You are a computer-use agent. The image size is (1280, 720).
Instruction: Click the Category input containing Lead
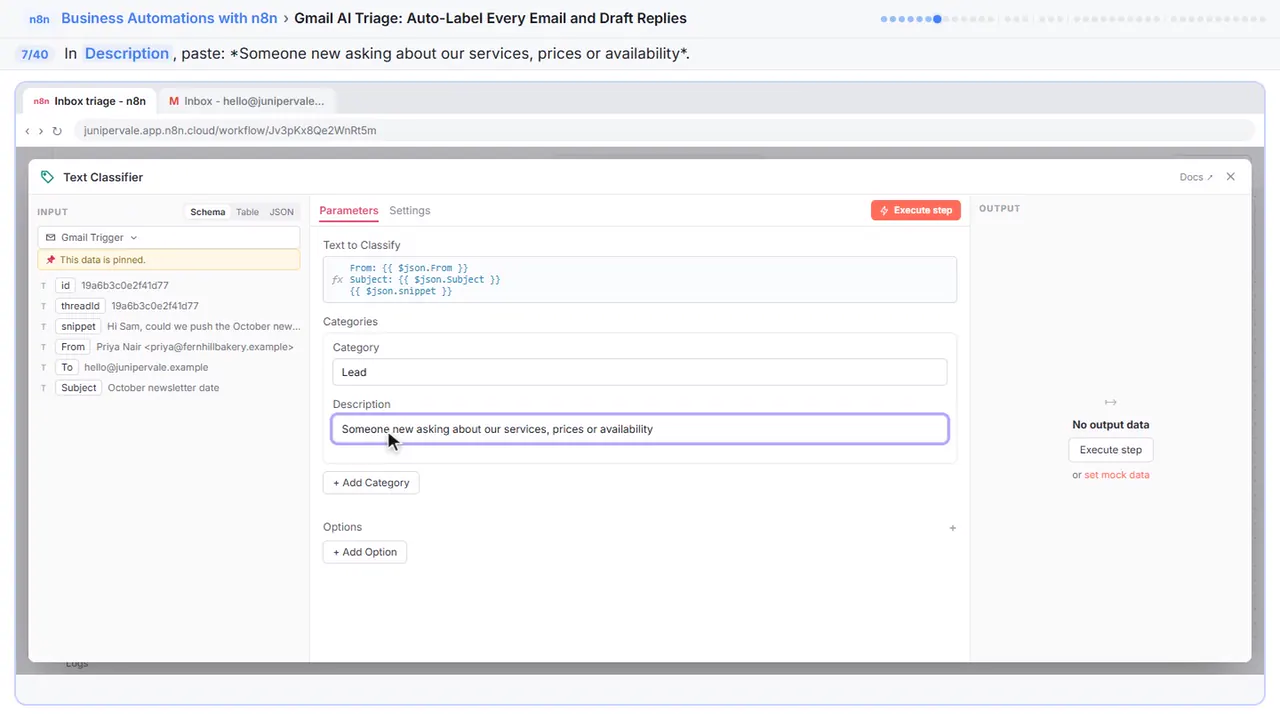[640, 372]
